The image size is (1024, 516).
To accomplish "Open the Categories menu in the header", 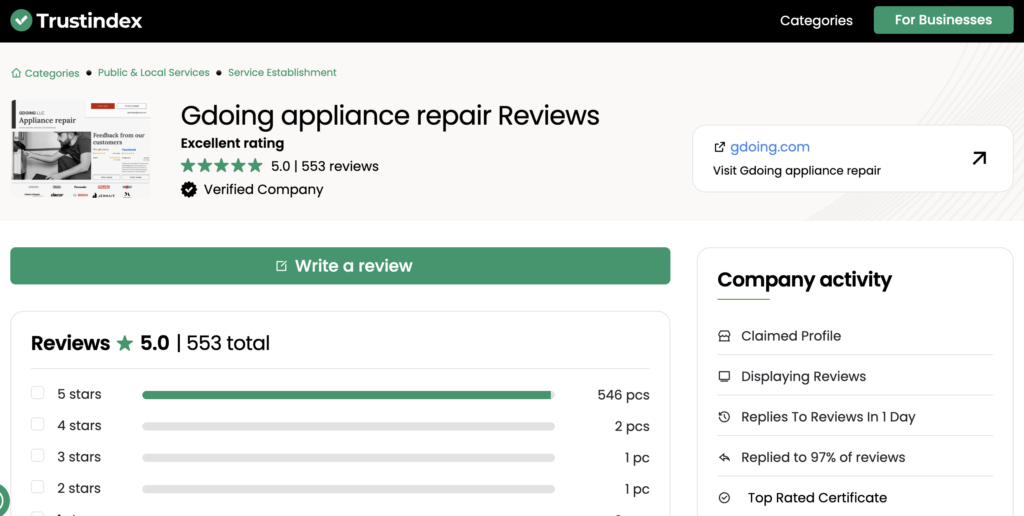I will click(816, 20).
